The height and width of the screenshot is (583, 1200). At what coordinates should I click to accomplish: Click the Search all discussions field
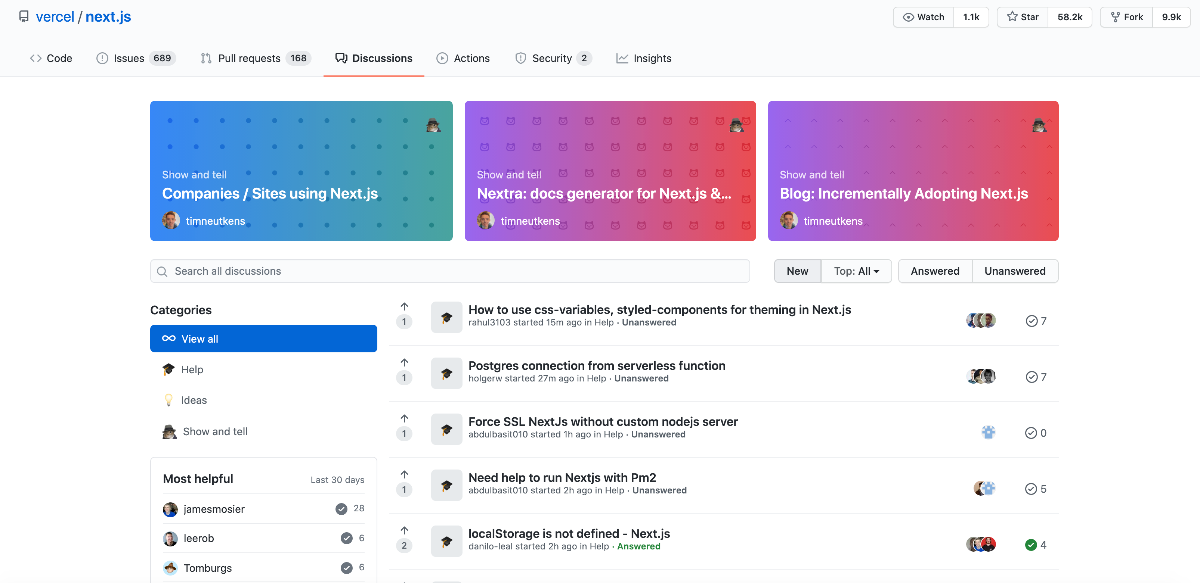pyautogui.click(x=449, y=271)
